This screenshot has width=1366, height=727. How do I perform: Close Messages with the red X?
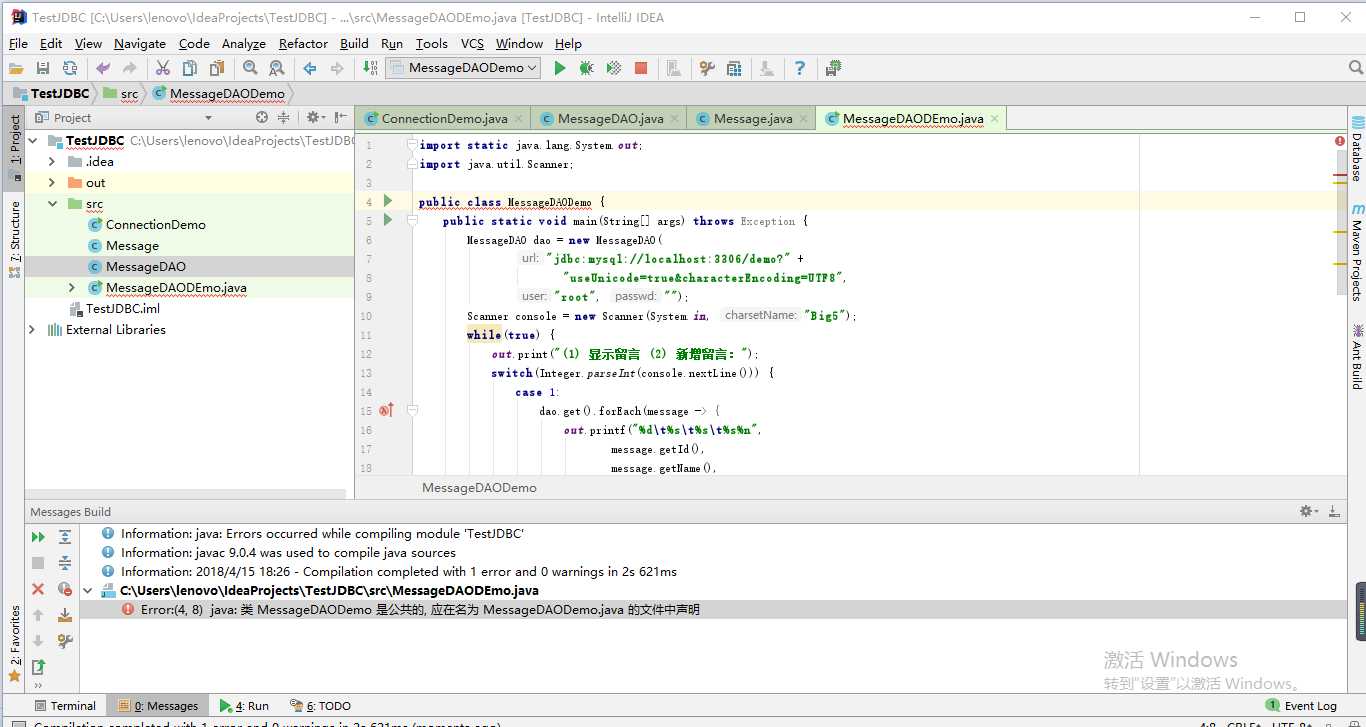pyautogui.click(x=38, y=589)
